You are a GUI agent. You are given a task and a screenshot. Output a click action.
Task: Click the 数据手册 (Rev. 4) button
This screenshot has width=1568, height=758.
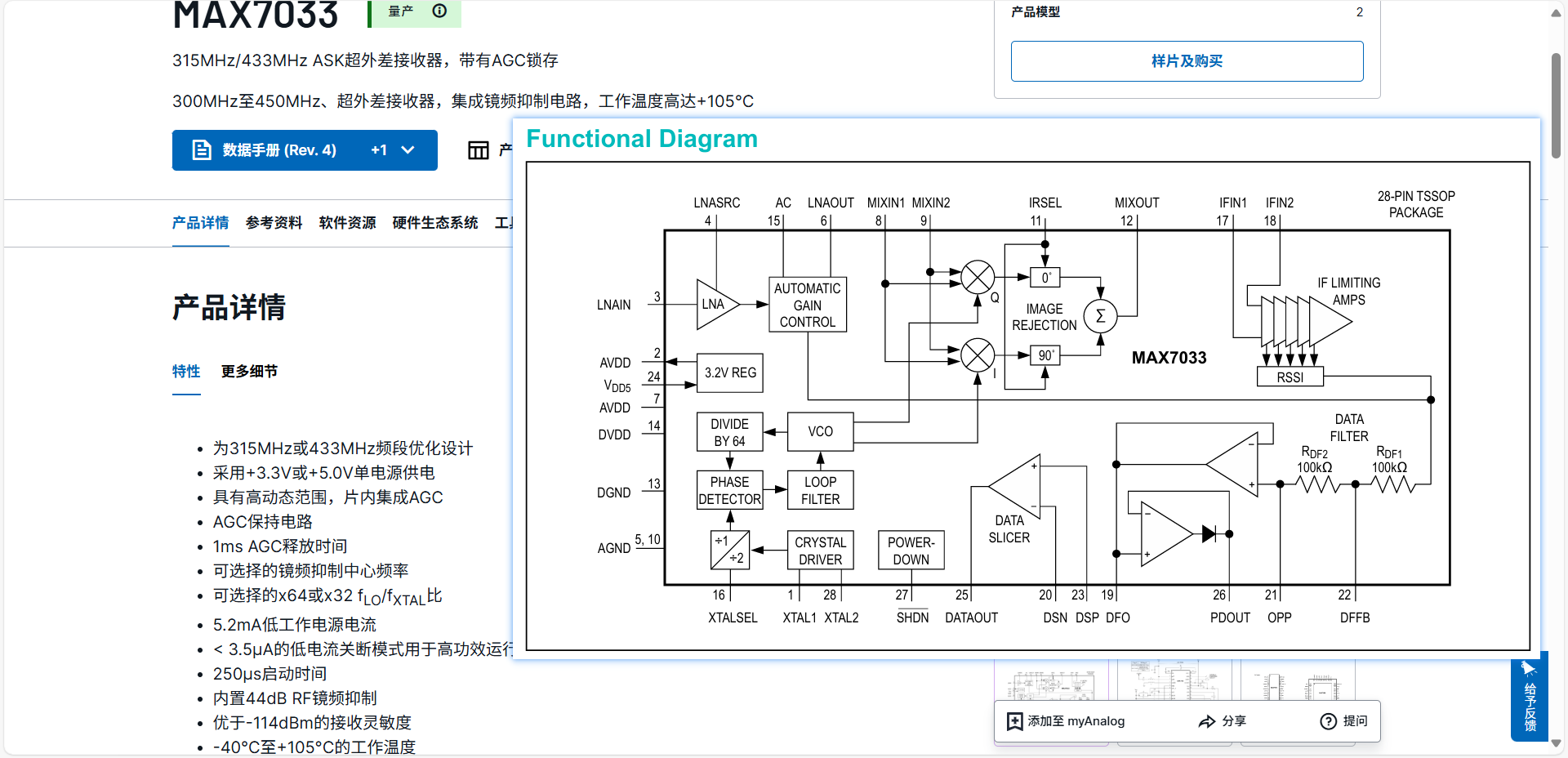pyautogui.click(x=305, y=150)
